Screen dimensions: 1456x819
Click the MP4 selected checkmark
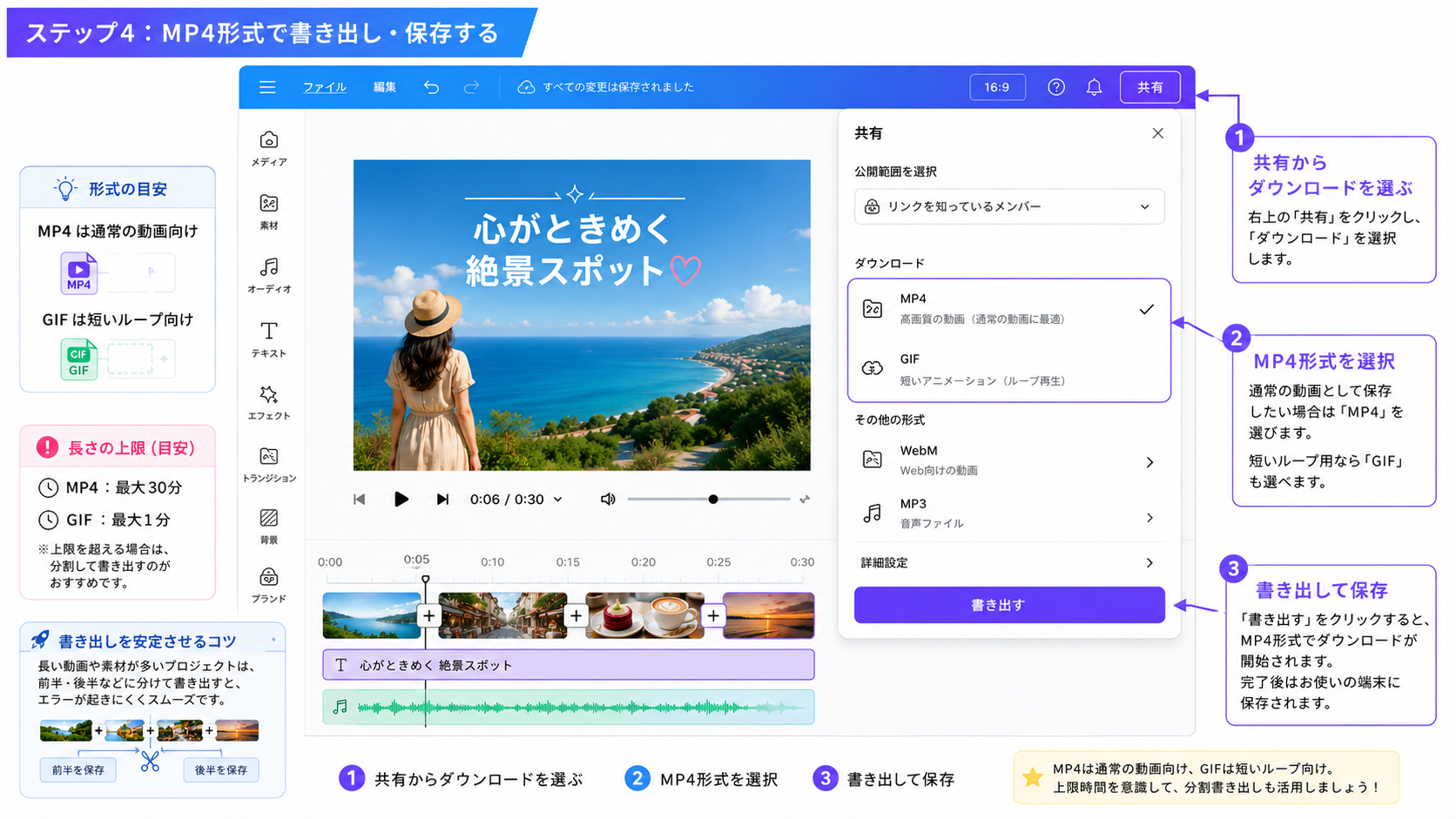1147,309
